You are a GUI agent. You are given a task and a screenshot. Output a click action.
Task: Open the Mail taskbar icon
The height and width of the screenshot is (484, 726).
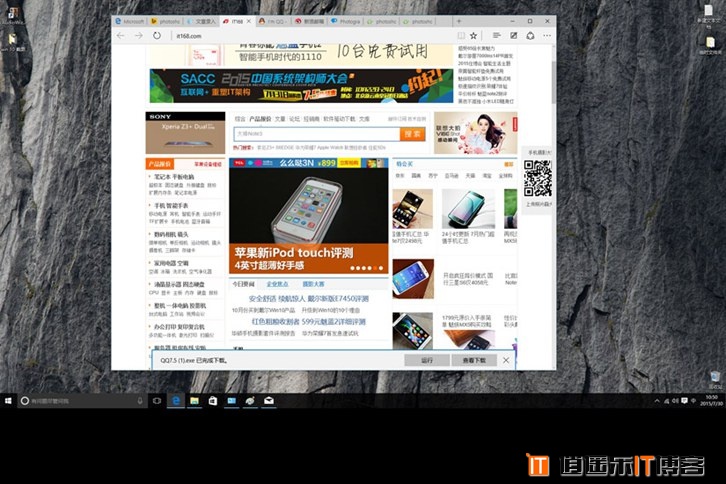269,401
